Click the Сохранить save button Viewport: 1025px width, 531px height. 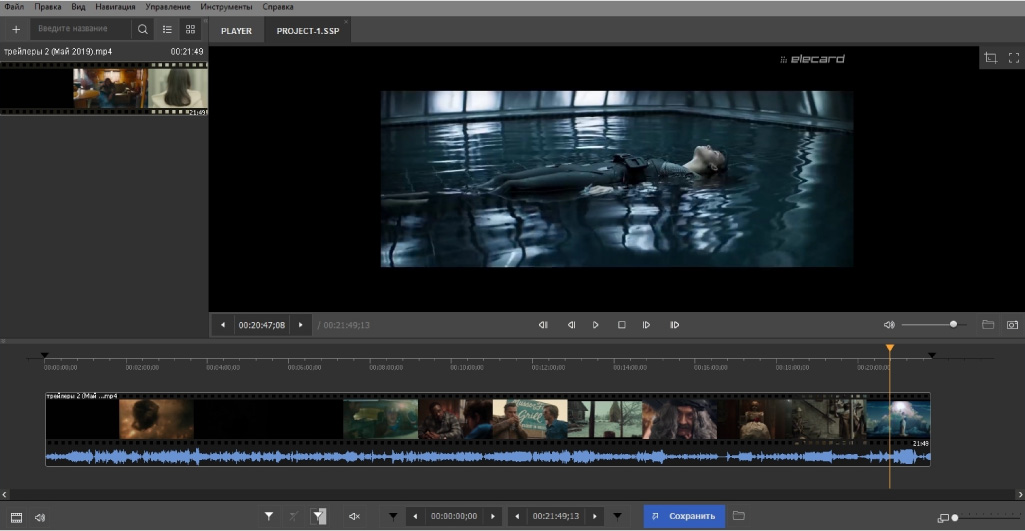pyautogui.click(x=684, y=517)
